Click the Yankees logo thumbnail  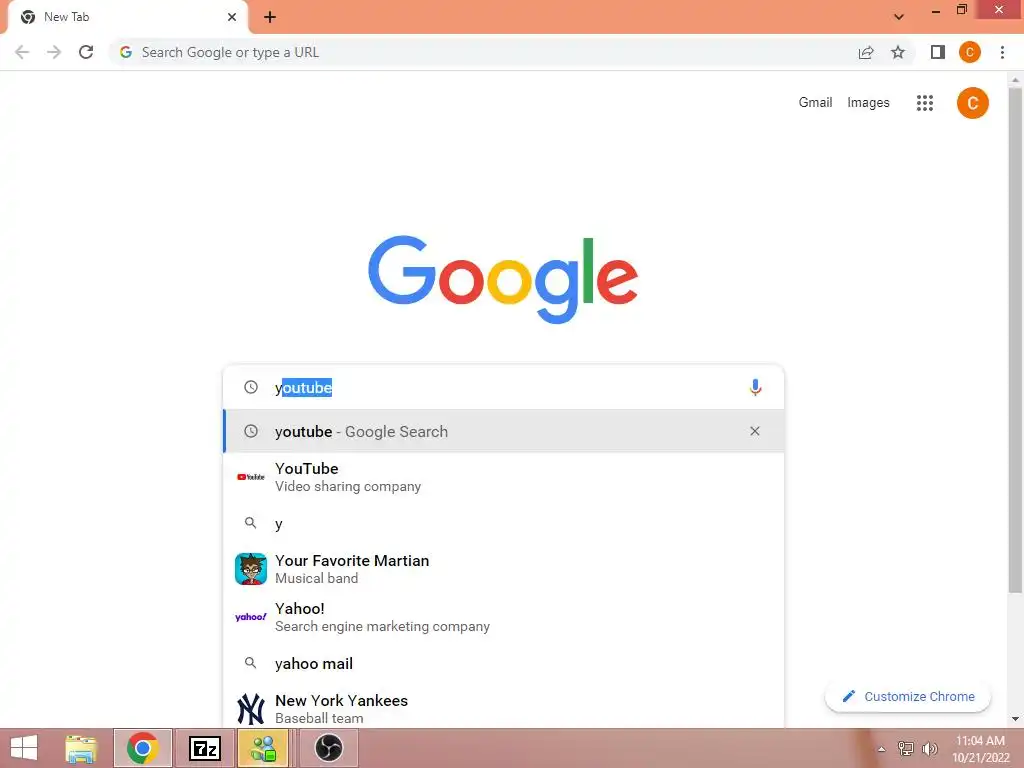(x=251, y=709)
